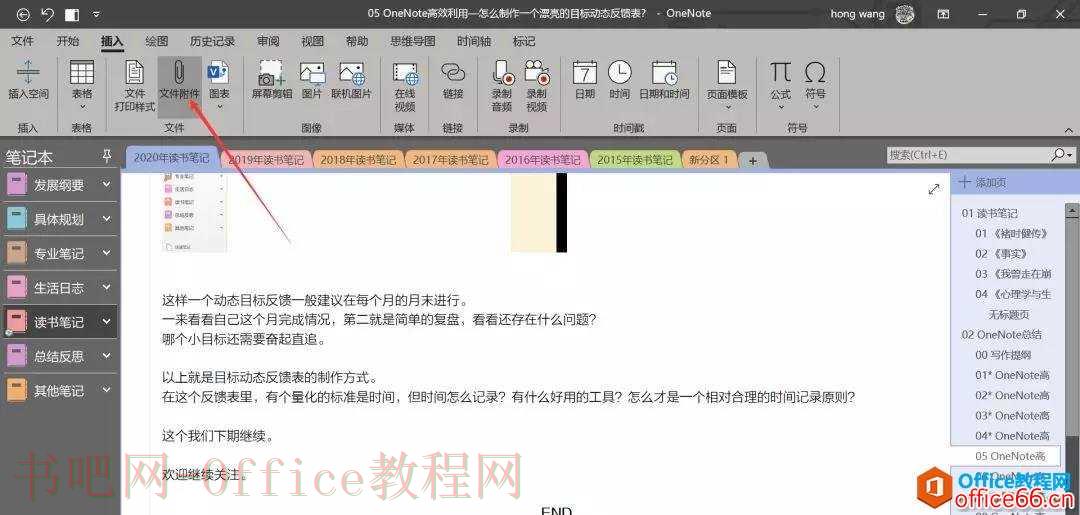1080x515 pixels.
Task: Open the 专业笔记 notebook
Action: point(60,253)
